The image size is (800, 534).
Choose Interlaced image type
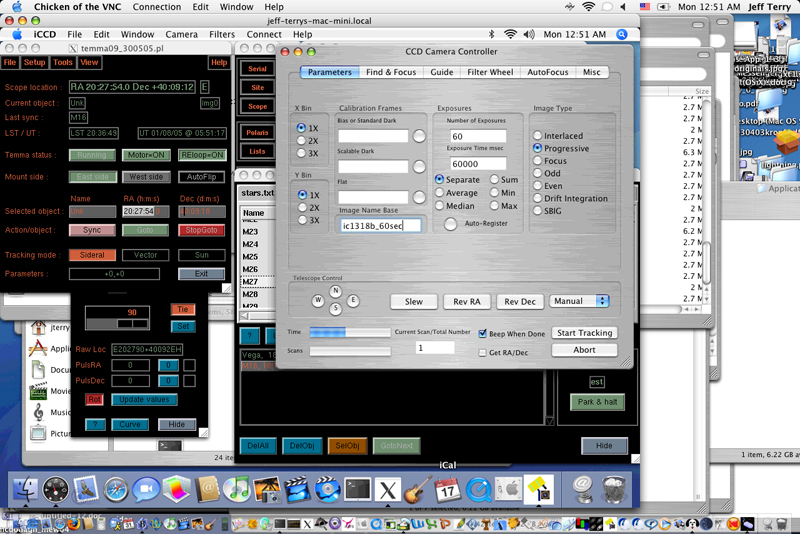pyautogui.click(x=538, y=136)
